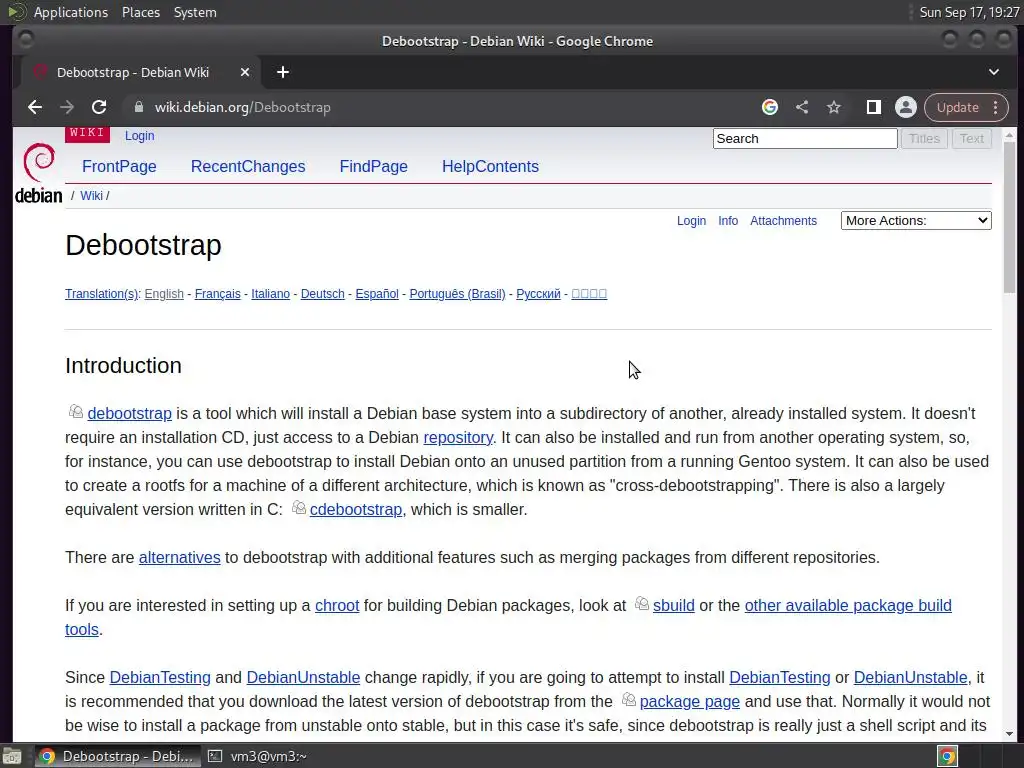Select the Debootstrap - Debian Wiki tab
This screenshot has width=1024, height=768.
(133, 72)
